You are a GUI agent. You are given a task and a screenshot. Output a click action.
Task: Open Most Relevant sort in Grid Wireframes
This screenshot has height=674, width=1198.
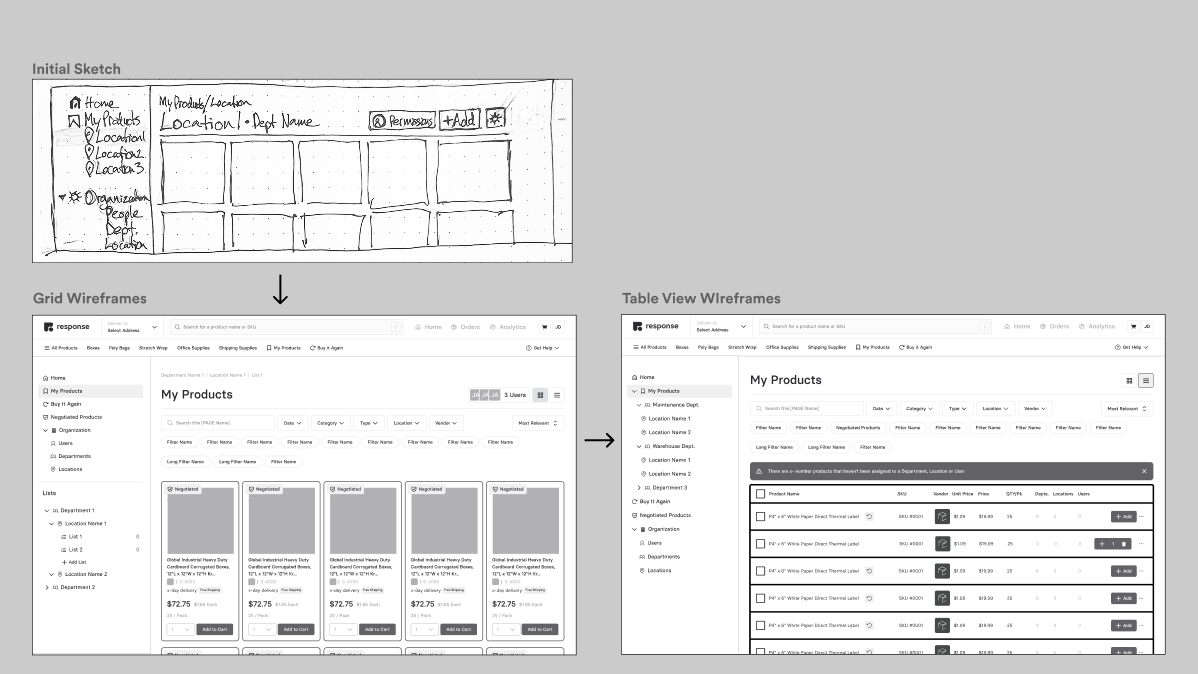pyautogui.click(x=538, y=423)
